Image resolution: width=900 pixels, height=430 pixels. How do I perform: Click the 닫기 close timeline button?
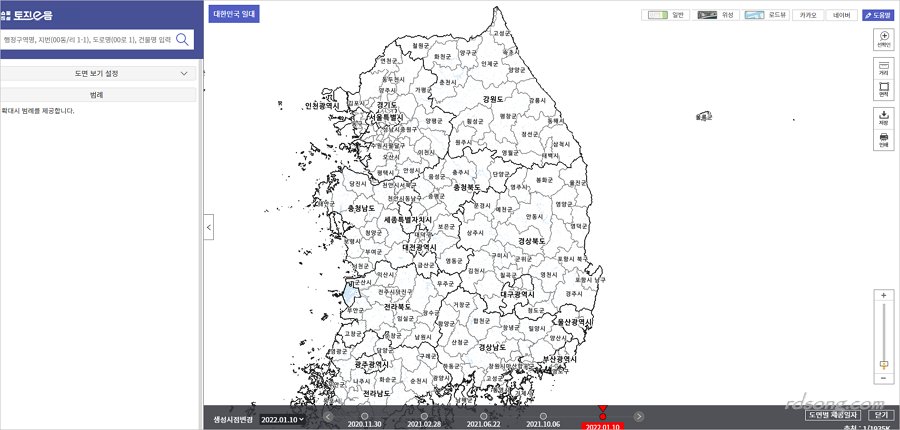pos(881,414)
